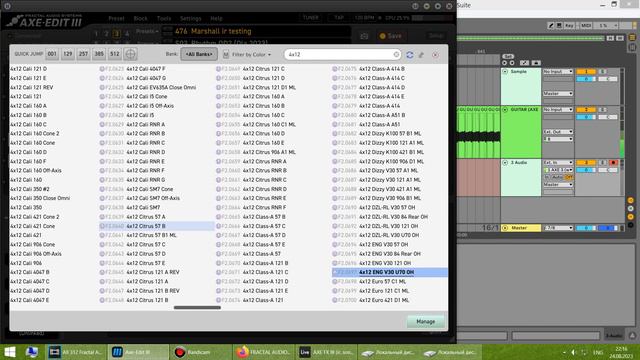
Task: Unfold the Sample track in Ableton
Action: pyautogui.click(x=505, y=71)
